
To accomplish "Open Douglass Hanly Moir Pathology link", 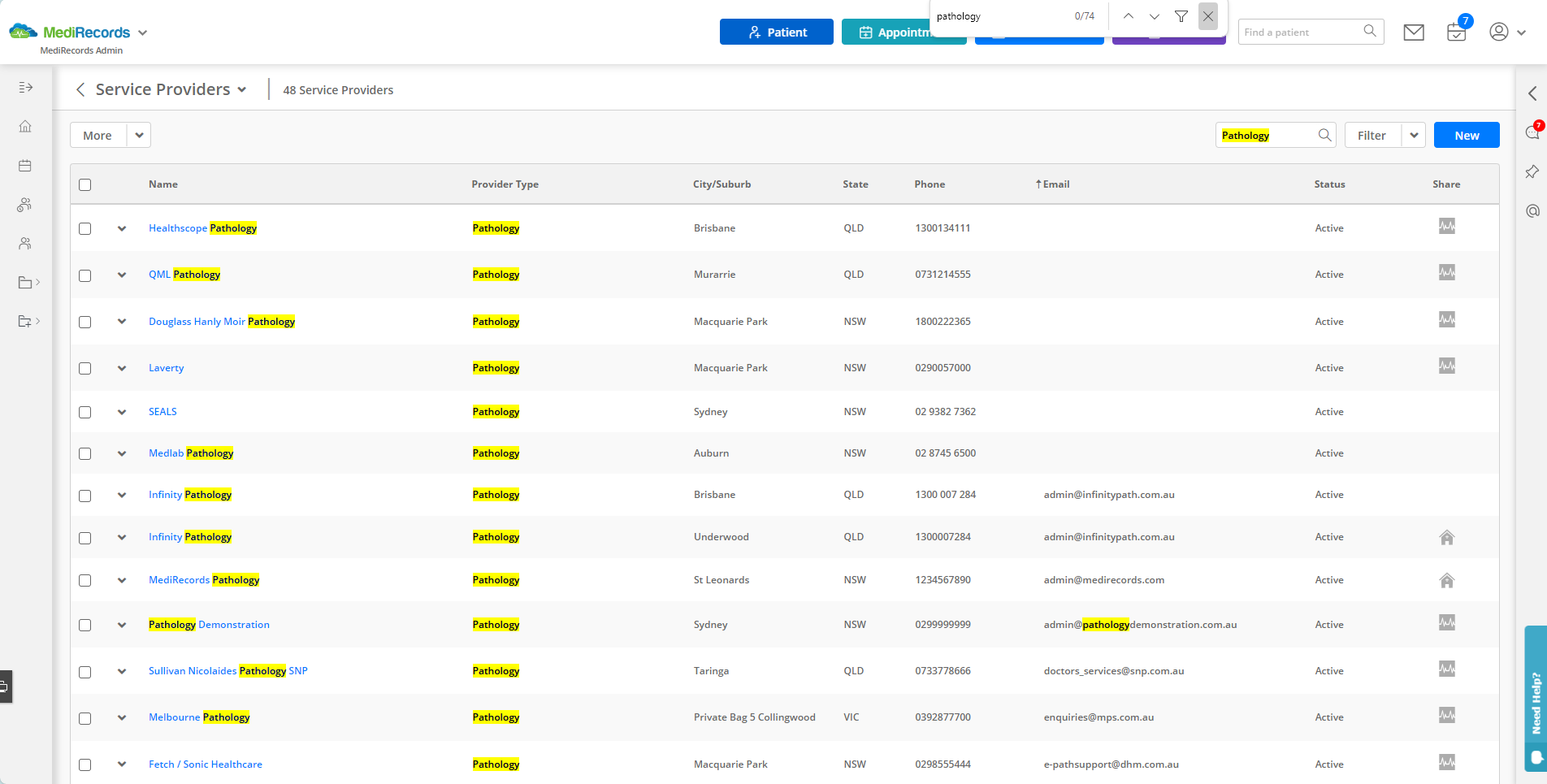I will coord(222,322).
